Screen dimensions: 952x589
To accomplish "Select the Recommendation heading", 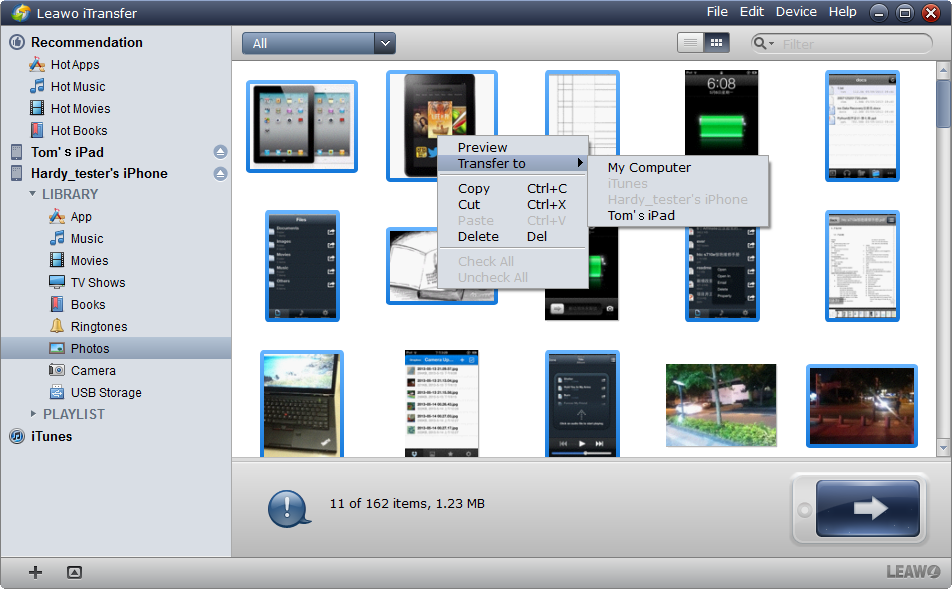I will click(87, 43).
